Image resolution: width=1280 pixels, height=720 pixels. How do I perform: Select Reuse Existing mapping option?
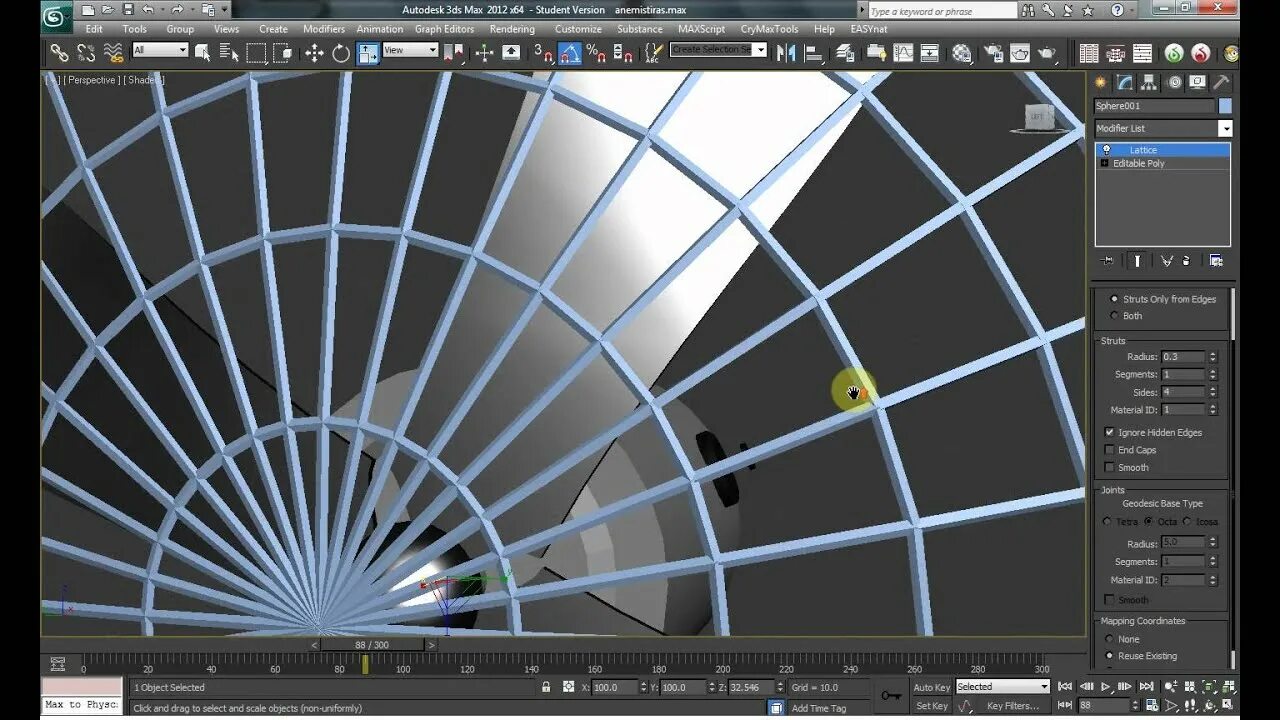pyautogui.click(x=1109, y=656)
